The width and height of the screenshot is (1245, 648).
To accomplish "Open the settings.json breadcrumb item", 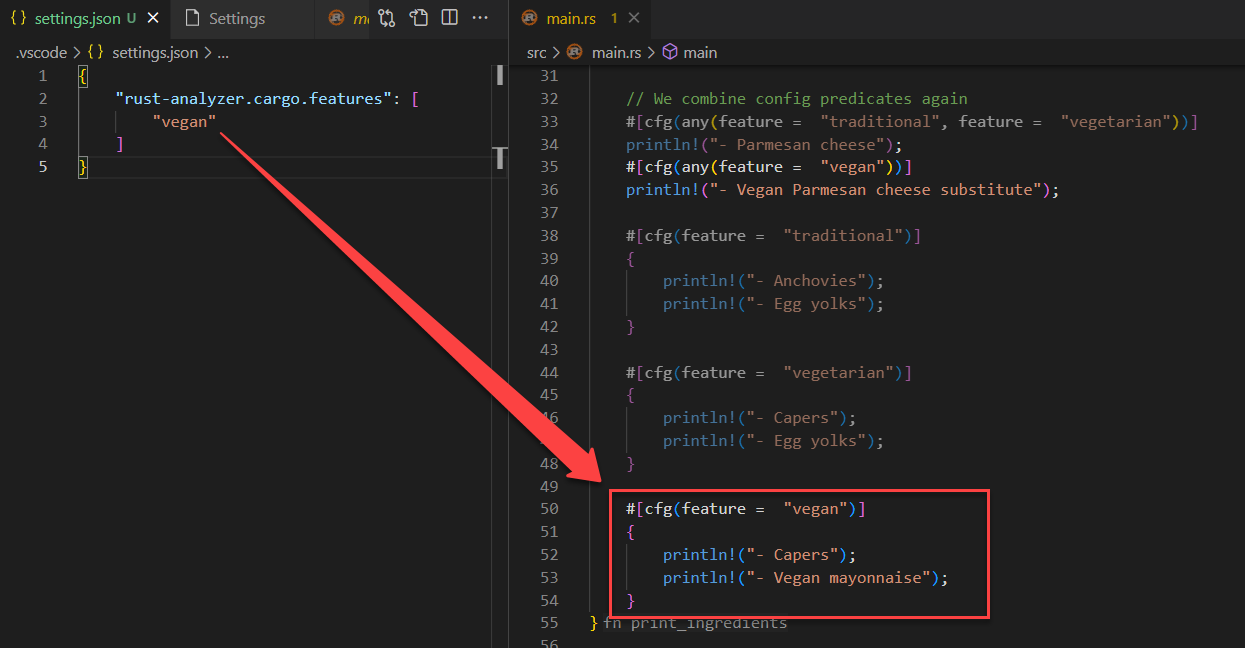I will pos(154,52).
